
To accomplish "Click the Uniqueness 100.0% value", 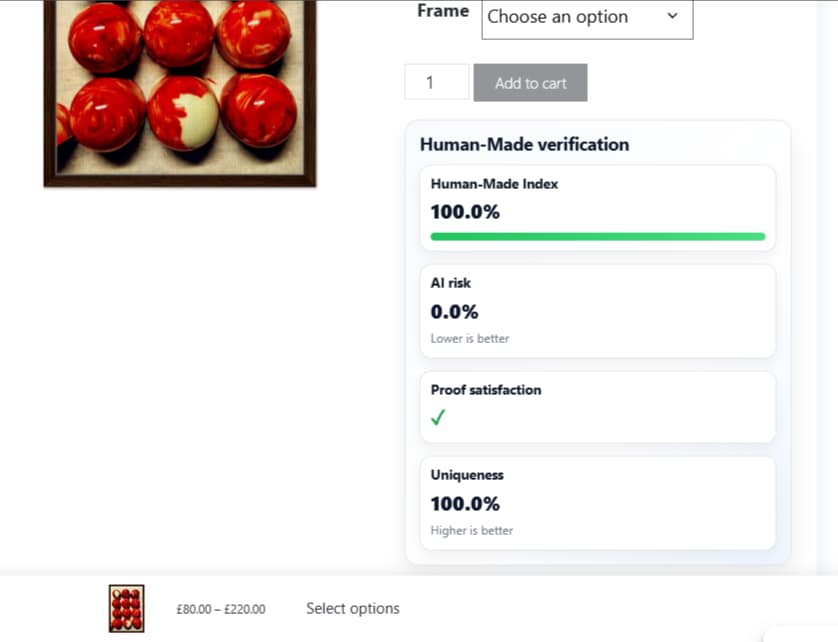I will pos(465,504).
